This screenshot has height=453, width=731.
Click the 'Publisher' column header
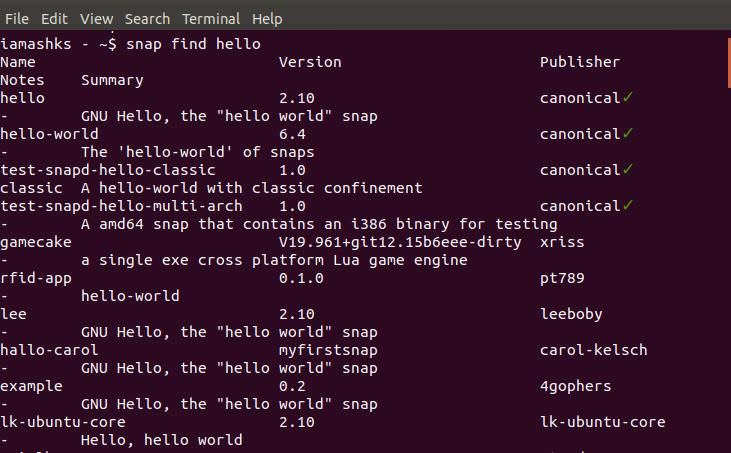tap(580, 62)
